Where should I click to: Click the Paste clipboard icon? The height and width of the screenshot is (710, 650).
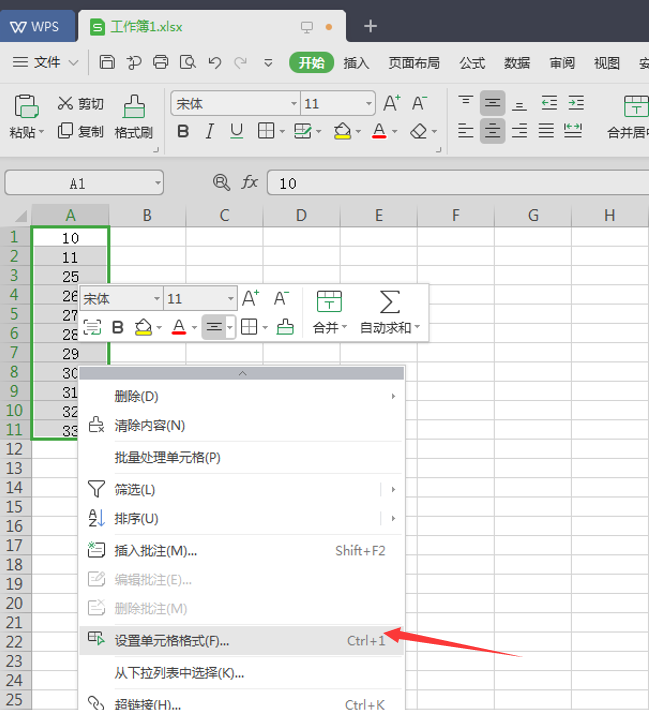pyautogui.click(x=26, y=106)
